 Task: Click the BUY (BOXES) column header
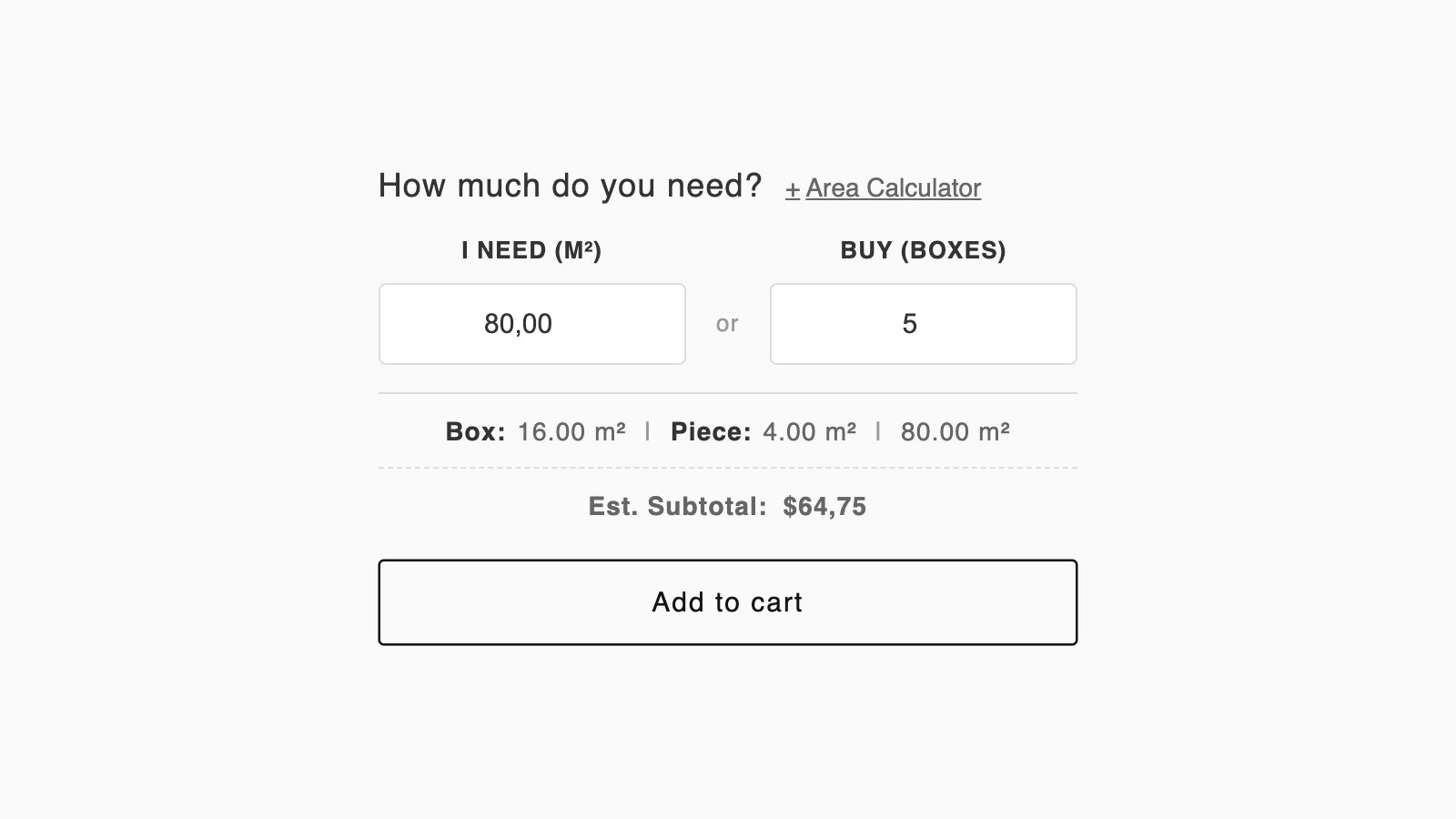[923, 250]
